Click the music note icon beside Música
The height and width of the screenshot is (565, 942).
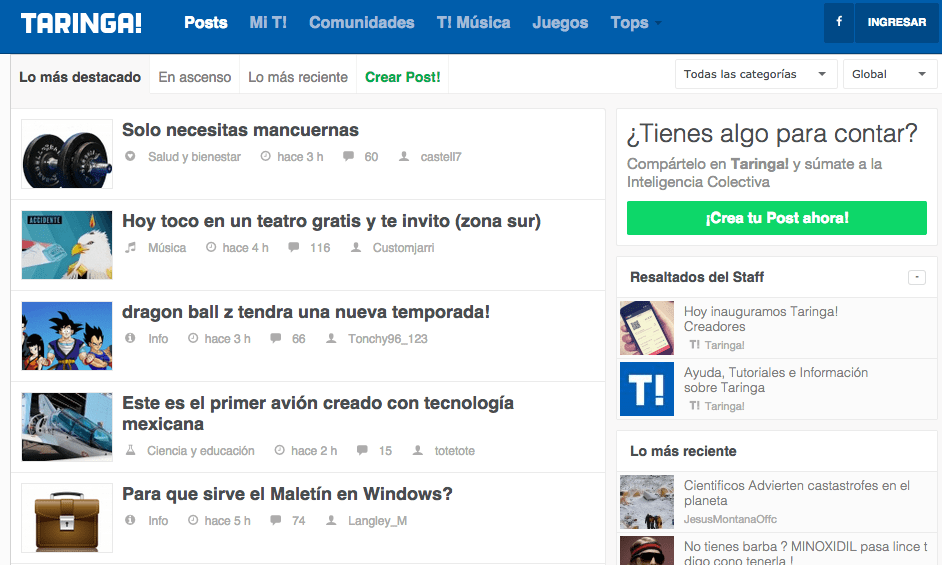click(130, 248)
